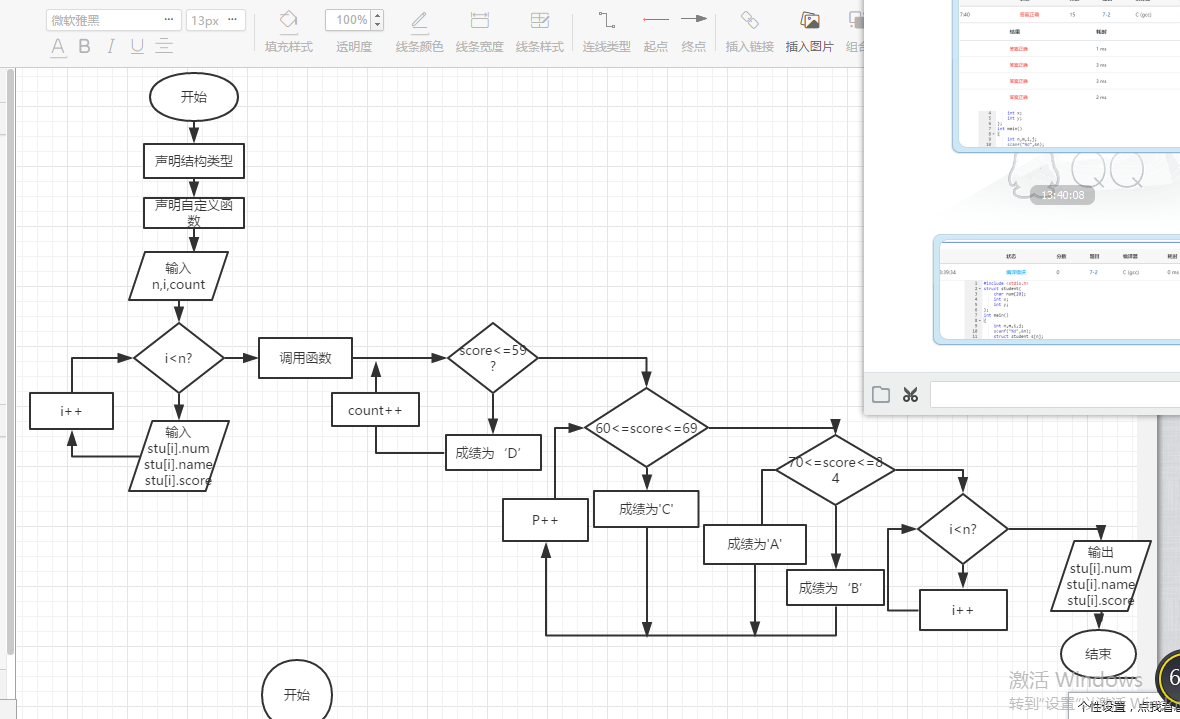Viewport: 1180px width, 719px height.
Task: Select the 输出 stu[i].num parallelogram
Action: (1100, 576)
